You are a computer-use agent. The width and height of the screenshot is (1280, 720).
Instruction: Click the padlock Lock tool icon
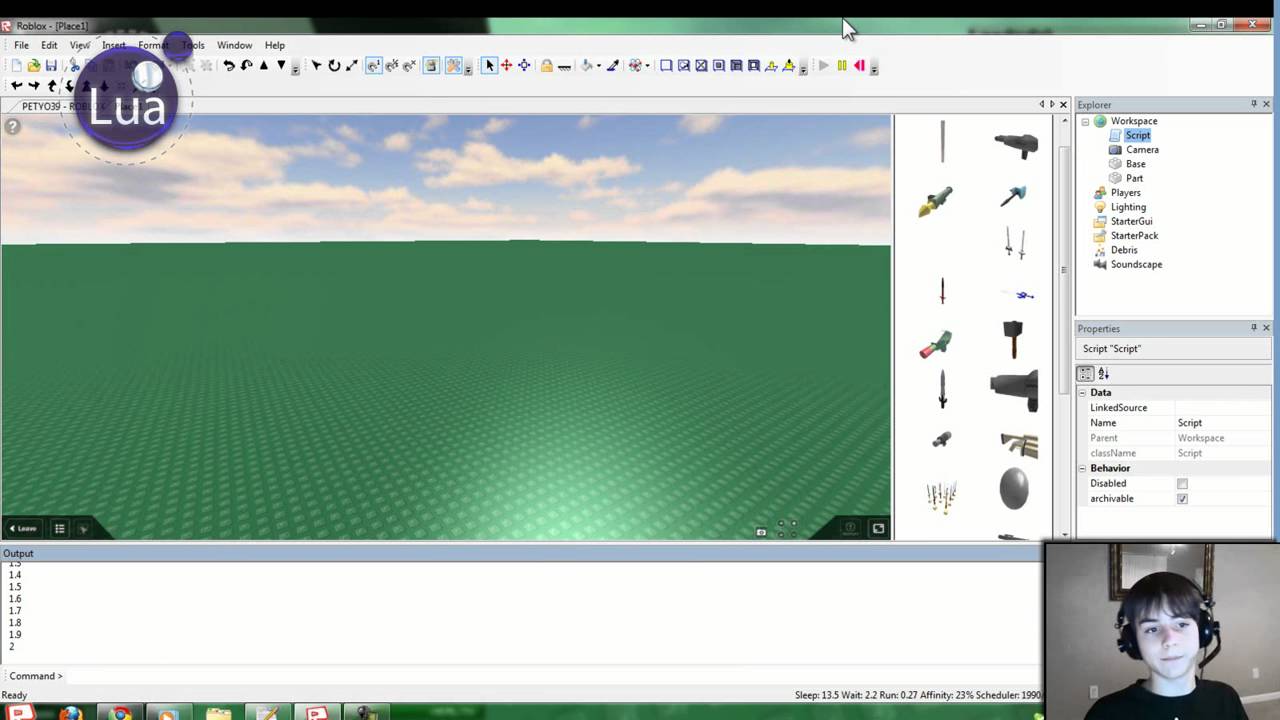point(546,66)
